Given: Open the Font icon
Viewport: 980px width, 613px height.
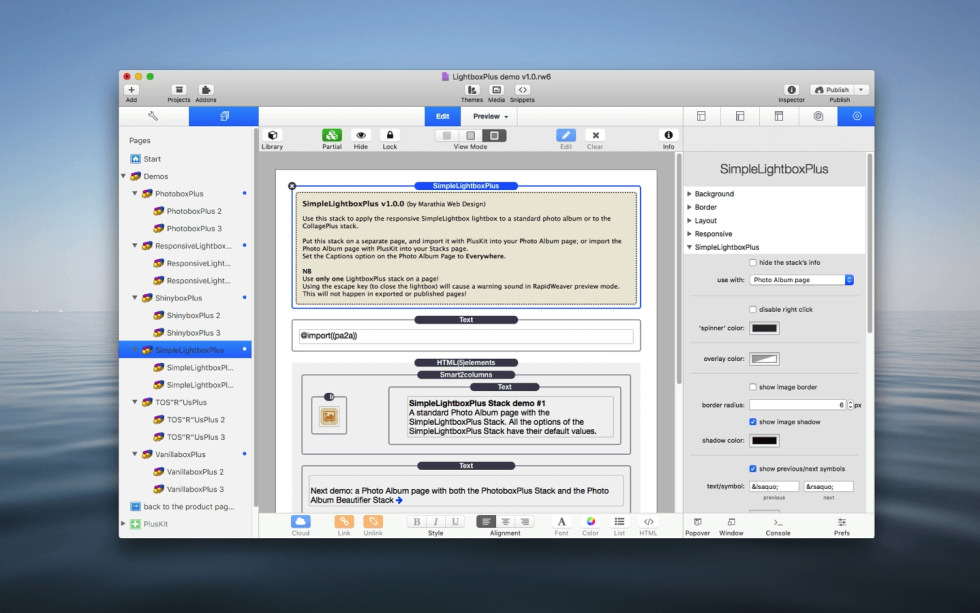Looking at the screenshot, I should coord(561,522).
